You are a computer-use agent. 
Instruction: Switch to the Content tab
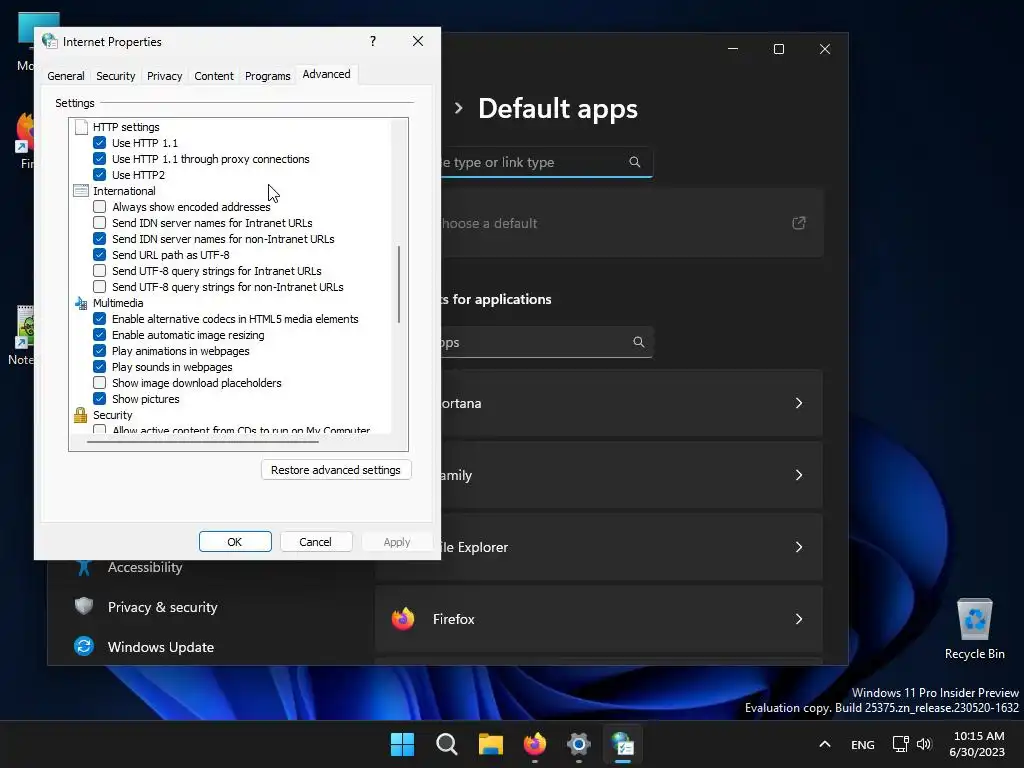[x=214, y=76]
